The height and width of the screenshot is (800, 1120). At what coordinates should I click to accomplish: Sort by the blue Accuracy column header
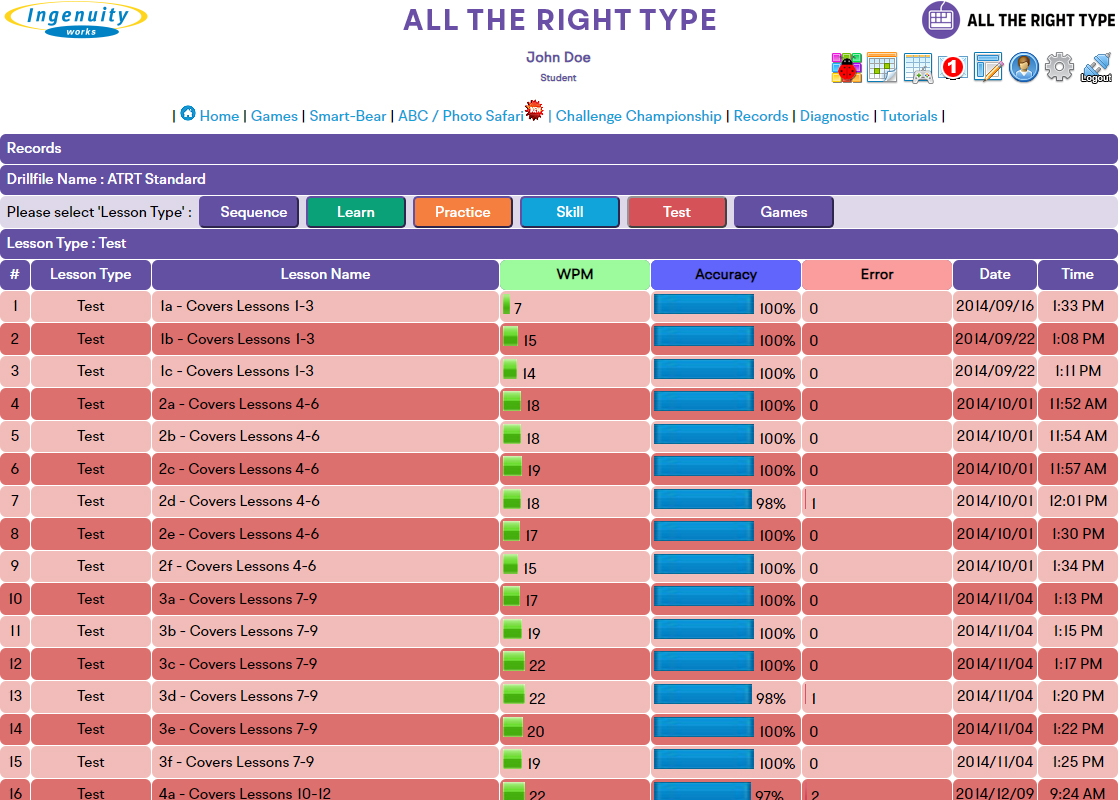pos(726,274)
